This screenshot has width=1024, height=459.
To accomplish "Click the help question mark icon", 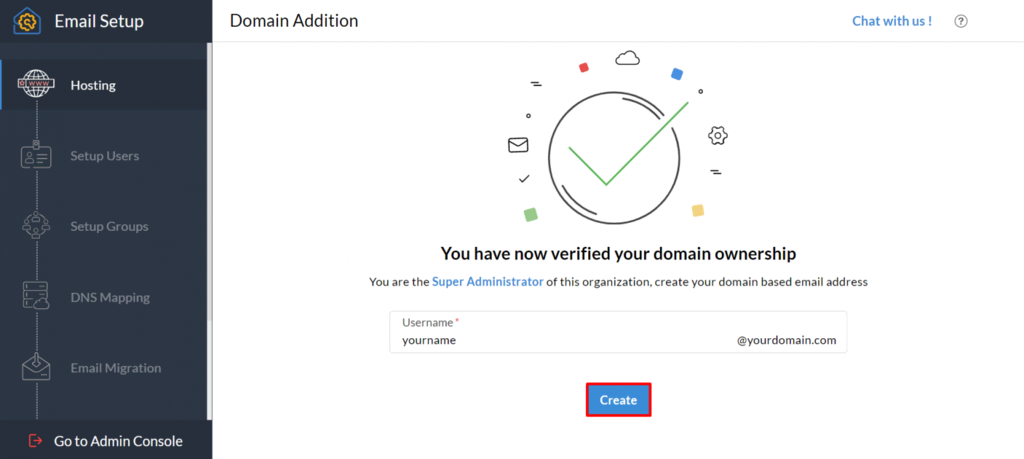I will coord(961,21).
